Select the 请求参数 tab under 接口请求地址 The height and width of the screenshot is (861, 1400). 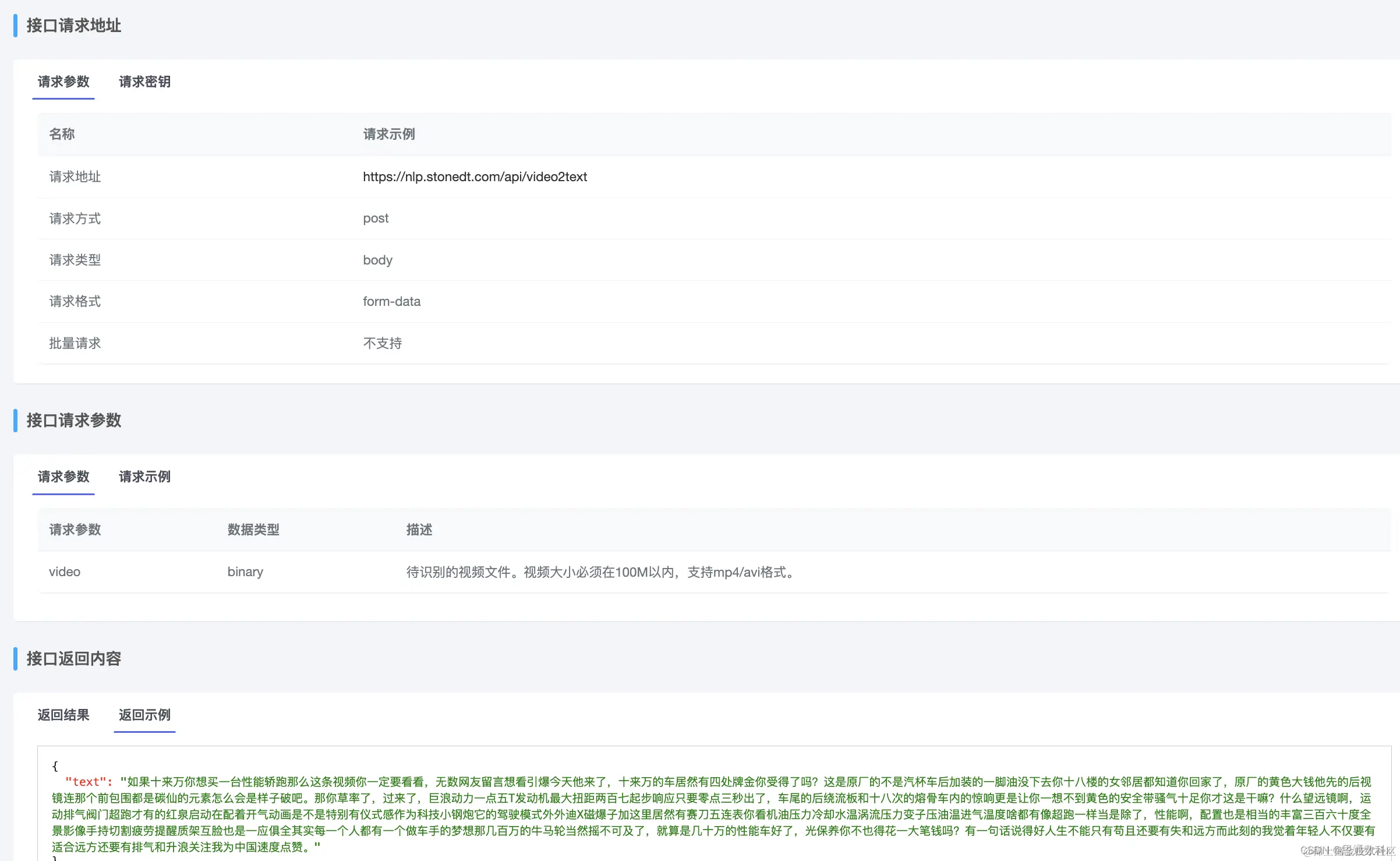click(63, 82)
